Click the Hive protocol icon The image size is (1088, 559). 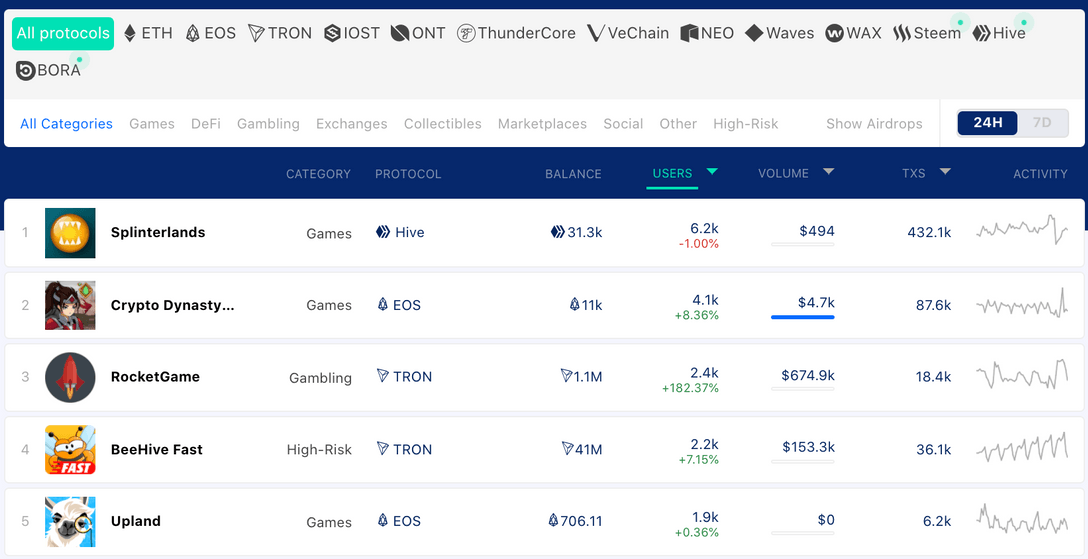pos(981,33)
